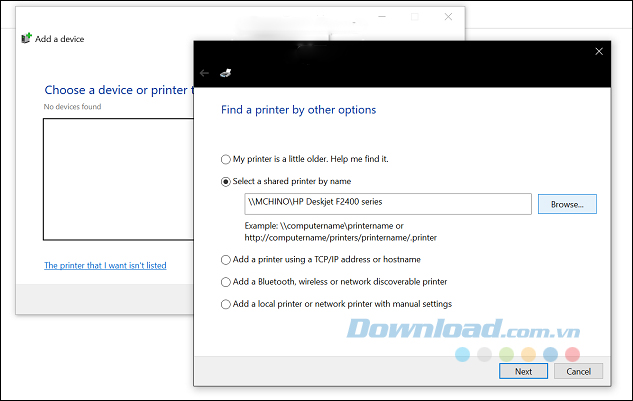
Task: Click the Add a device window icon
Action: (x=26, y=38)
